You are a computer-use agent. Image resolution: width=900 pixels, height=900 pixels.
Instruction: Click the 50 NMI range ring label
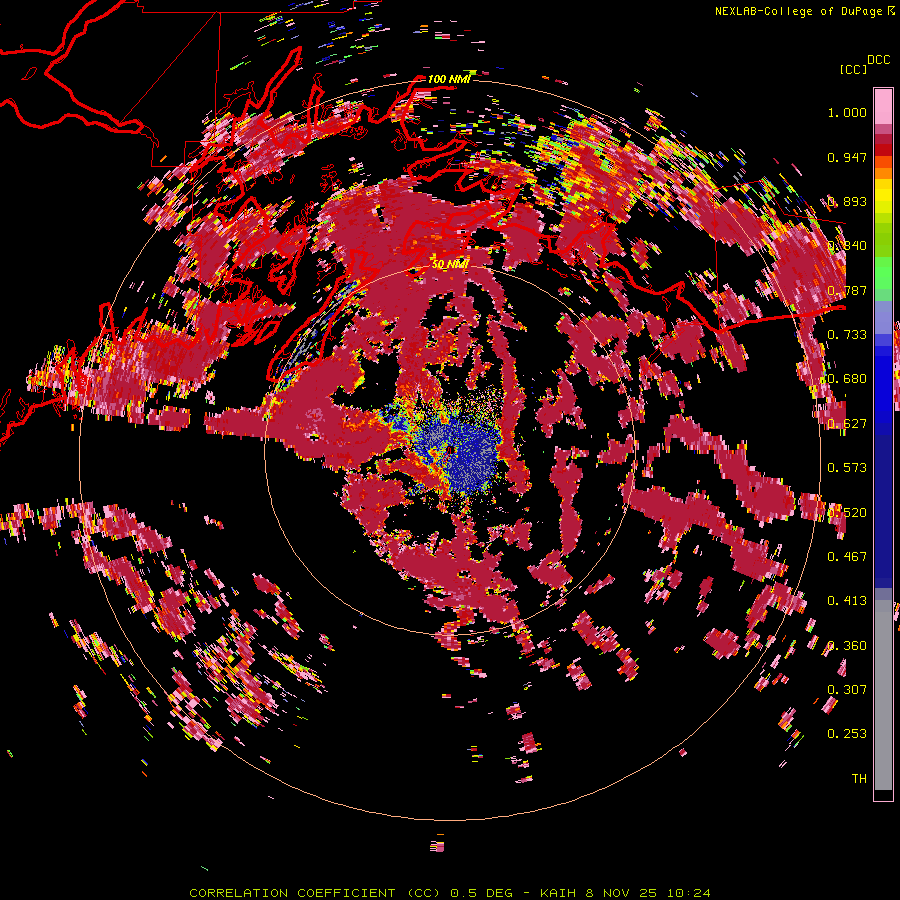(x=450, y=263)
